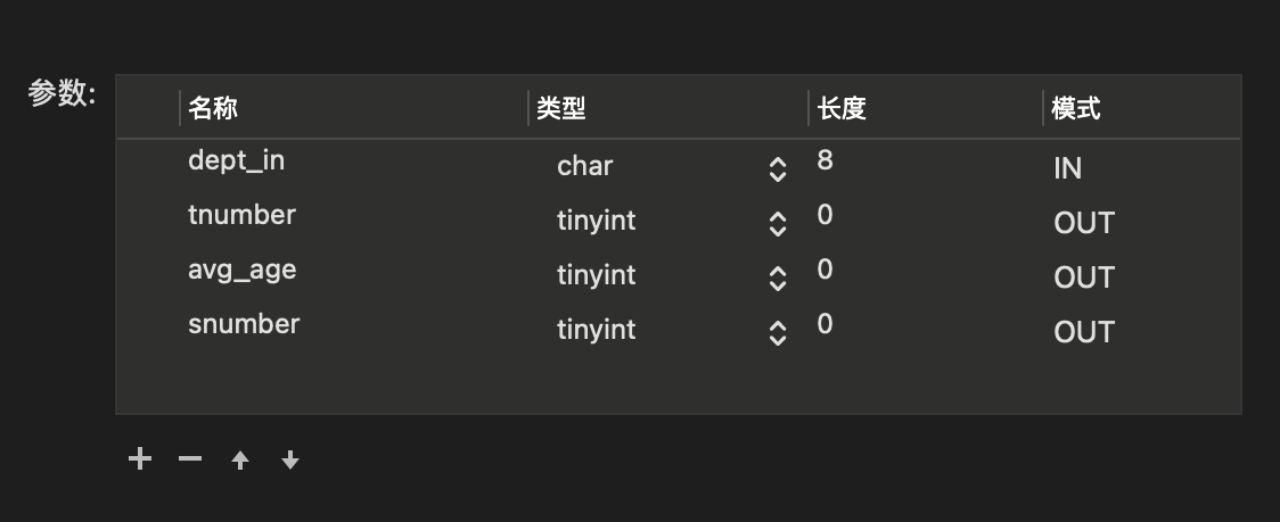Select the avg_age parameter name
The image size is (1280, 522).
pos(242,270)
